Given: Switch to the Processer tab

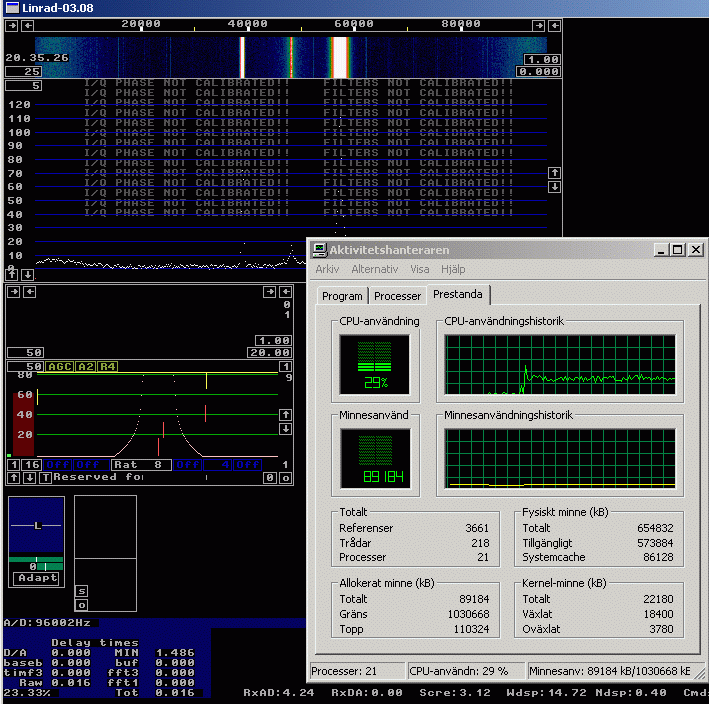Looking at the screenshot, I should click(397, 296).
